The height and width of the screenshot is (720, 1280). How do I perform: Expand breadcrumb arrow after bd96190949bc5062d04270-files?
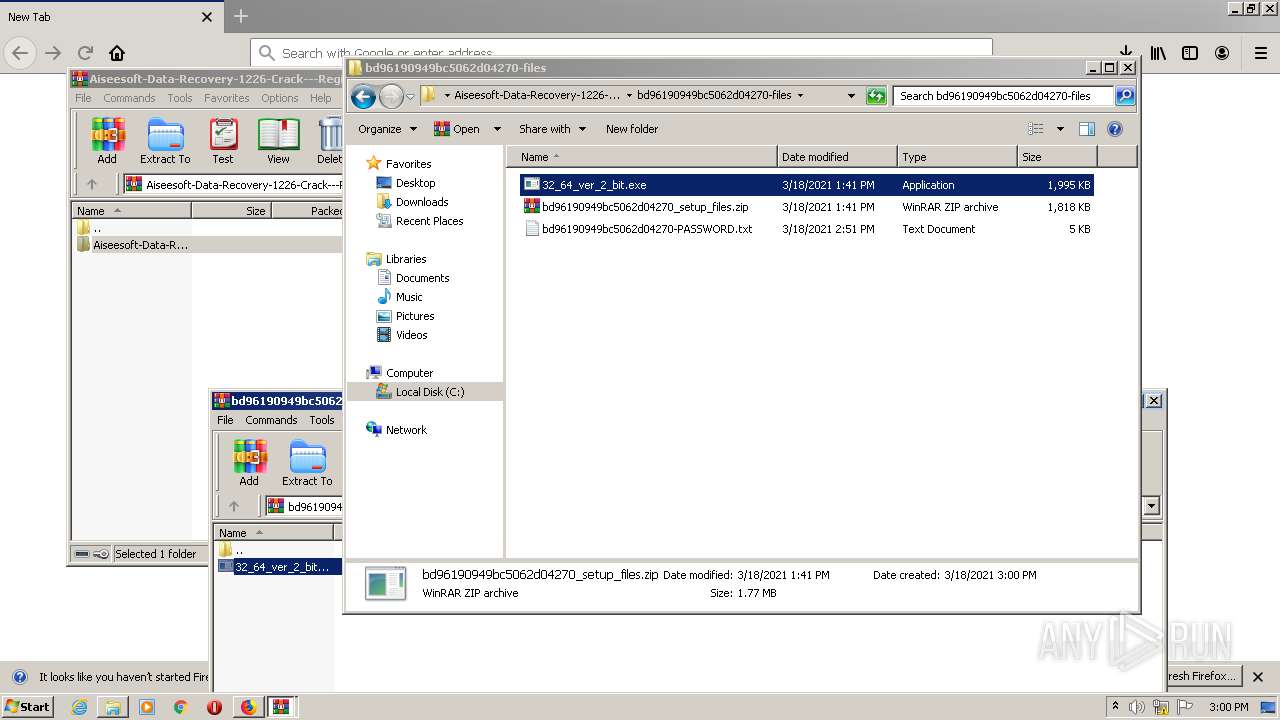pos(800,96)
